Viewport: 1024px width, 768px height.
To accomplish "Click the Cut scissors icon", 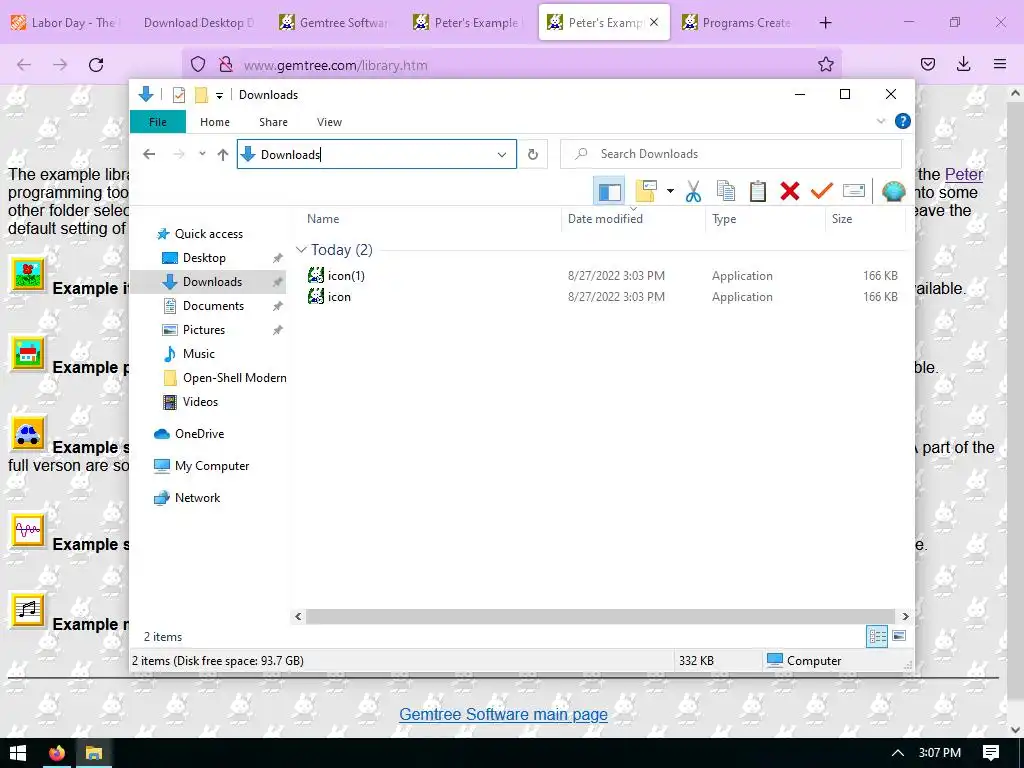I will 694,191.
